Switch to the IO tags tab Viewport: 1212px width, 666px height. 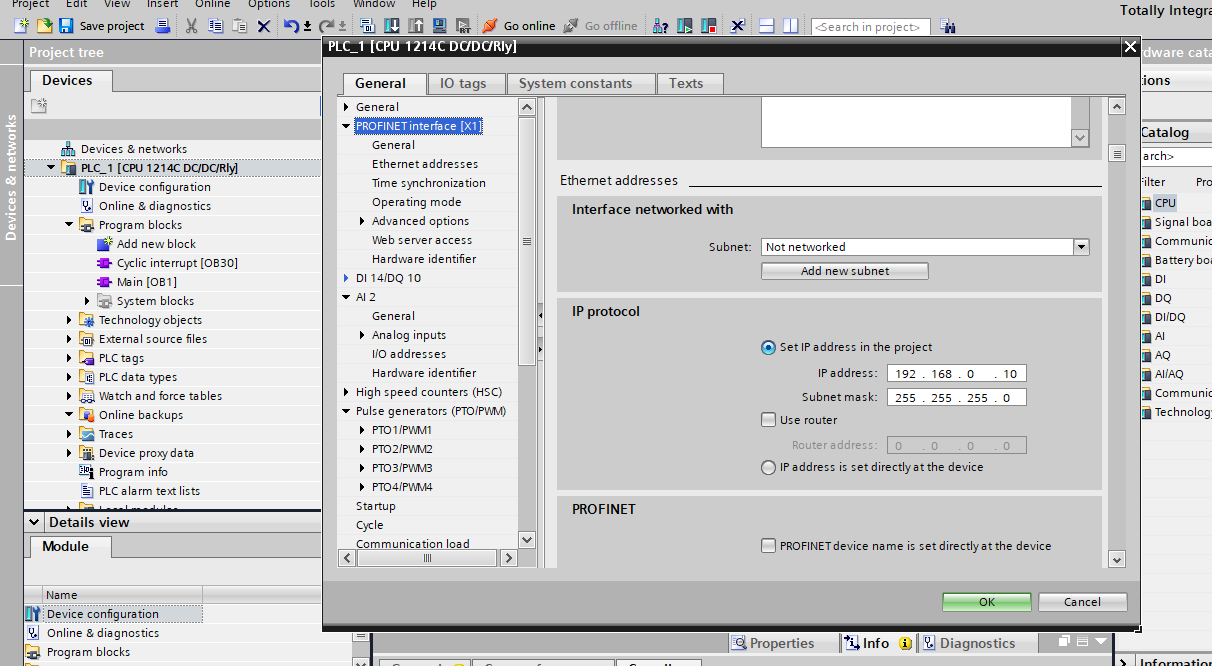coord(463,84)
